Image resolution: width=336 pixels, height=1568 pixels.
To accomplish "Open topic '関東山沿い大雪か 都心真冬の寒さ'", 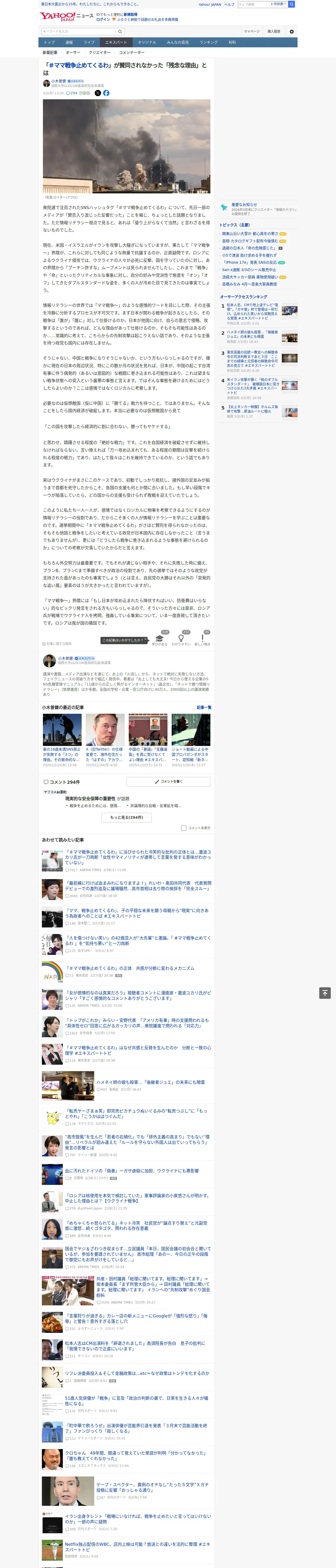I will (x=250, y=234).
